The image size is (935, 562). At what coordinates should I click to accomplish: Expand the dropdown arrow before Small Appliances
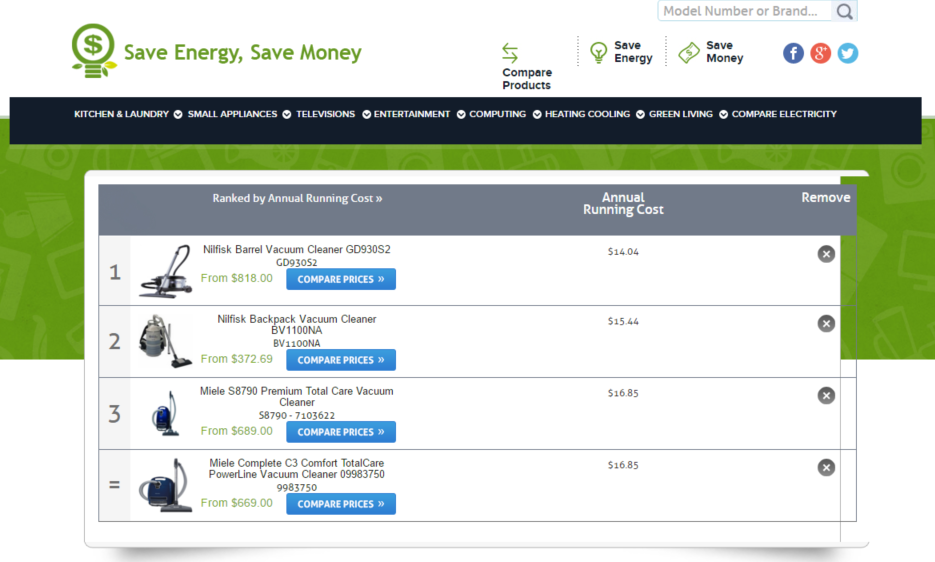point(178,115)
